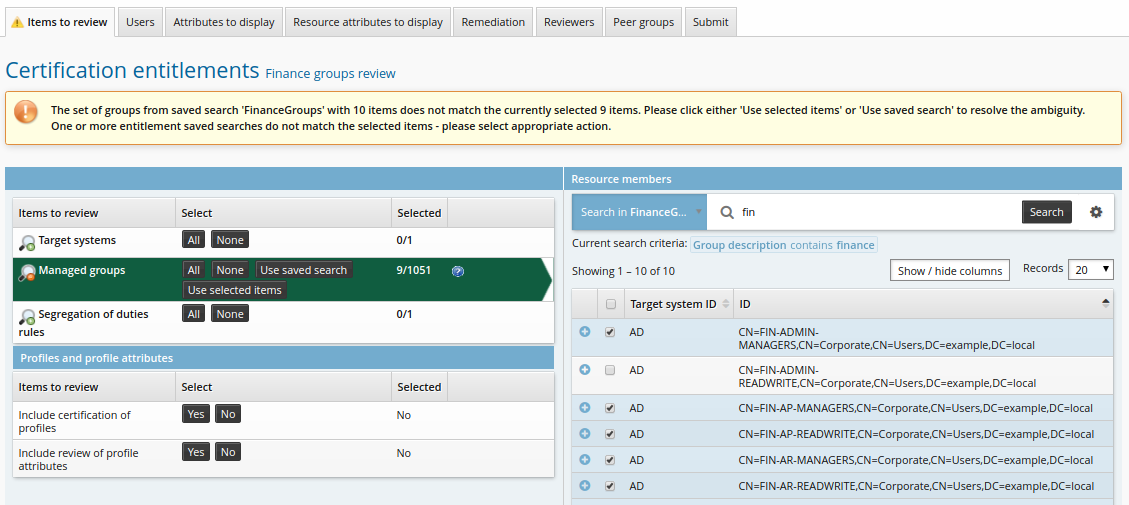
Task: Sort by the ID column header arrow
Action: coord(1105,302)
